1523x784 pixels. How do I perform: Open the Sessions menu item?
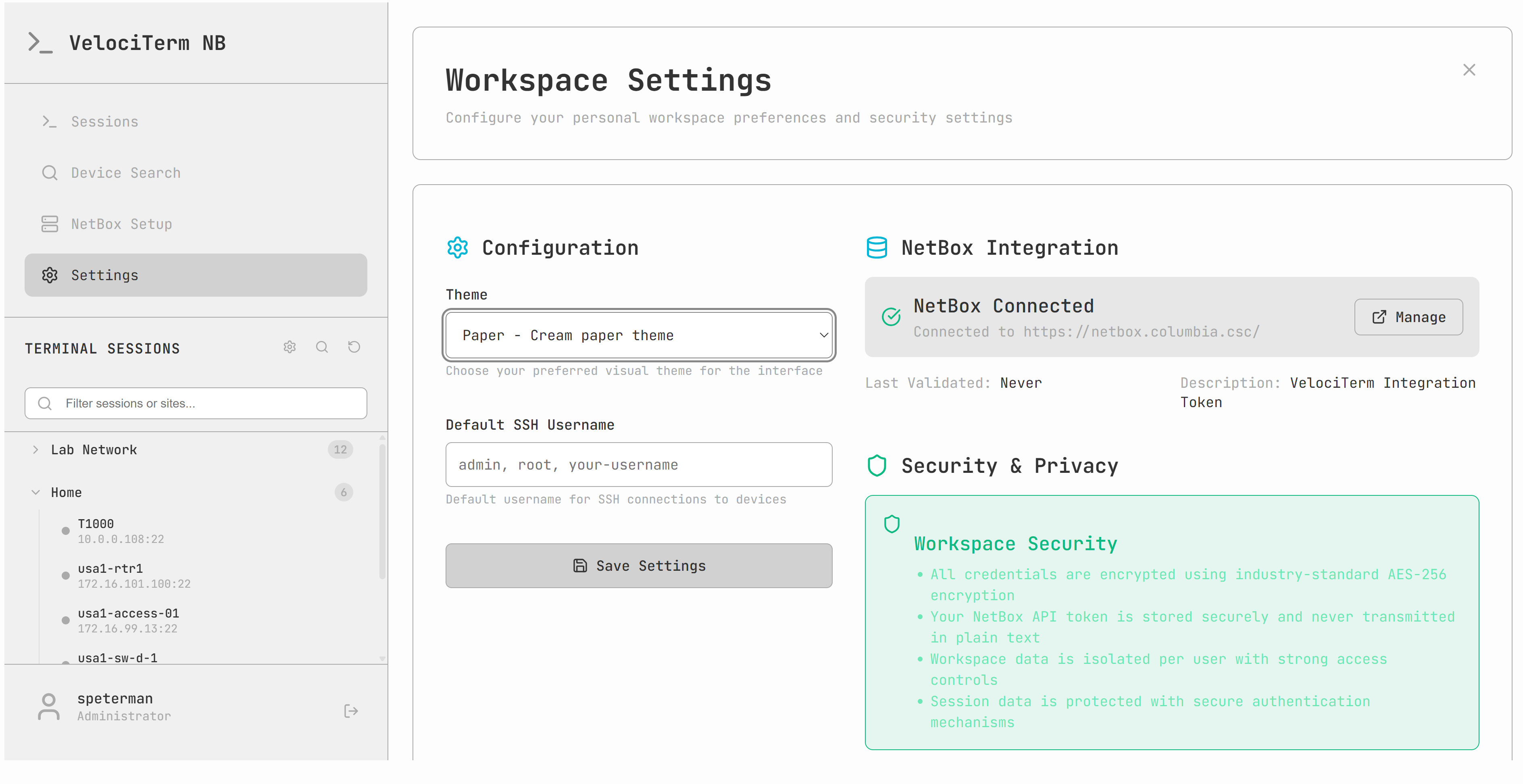pyautogui.click(x=105, y=122)
